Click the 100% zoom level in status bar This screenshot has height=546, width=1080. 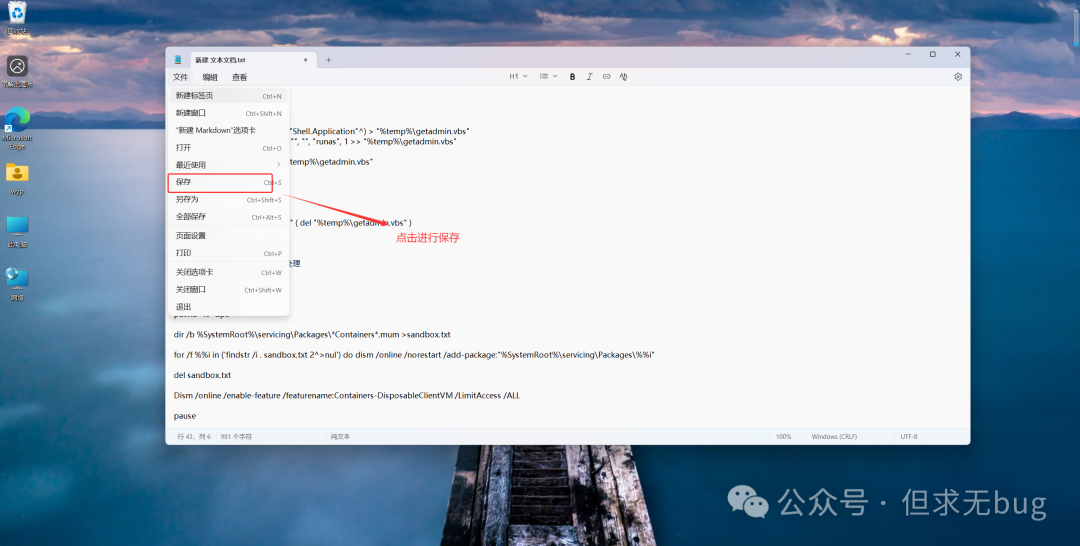point(783,437)
